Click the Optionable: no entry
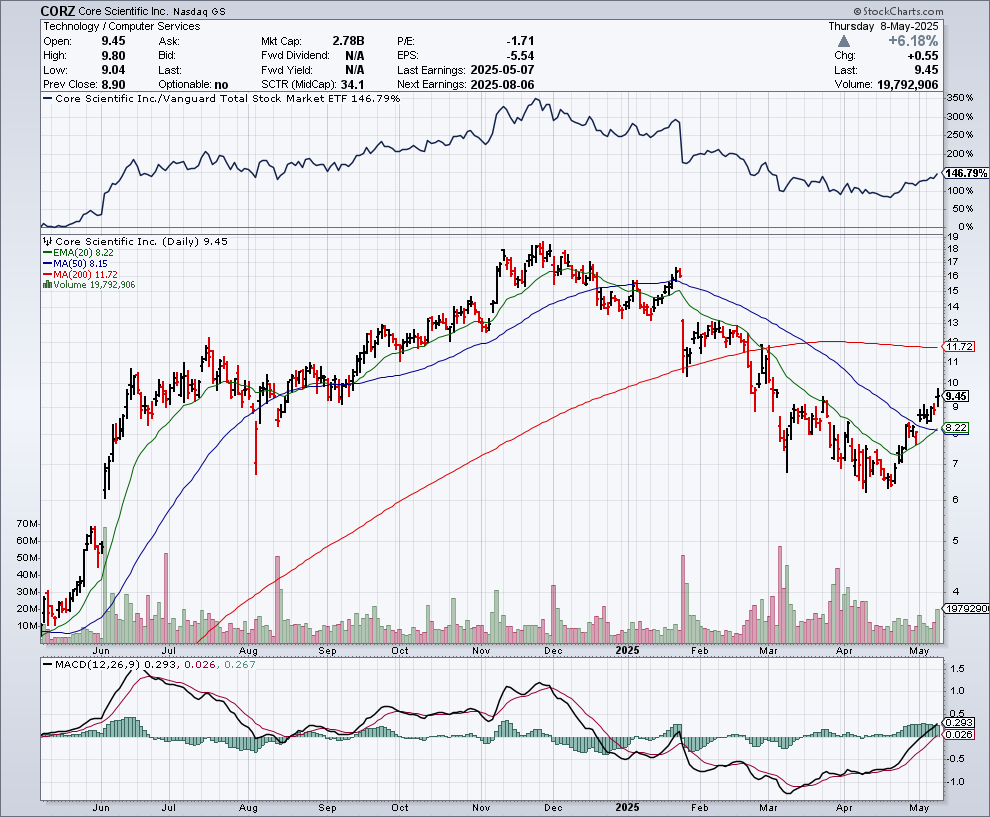Image resolution: width=990 pixels, height=817 pixels. (x=193, y=85)
